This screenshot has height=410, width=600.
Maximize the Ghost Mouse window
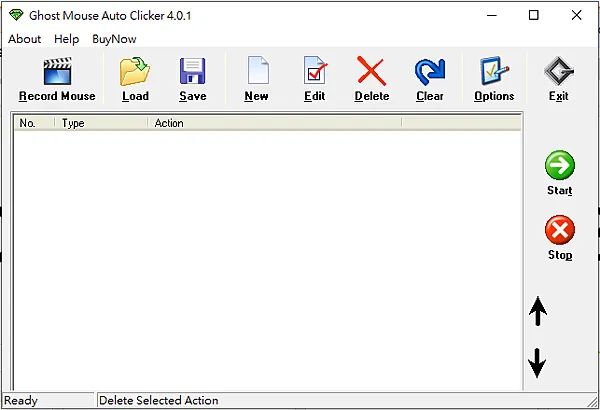pos(533,15)
